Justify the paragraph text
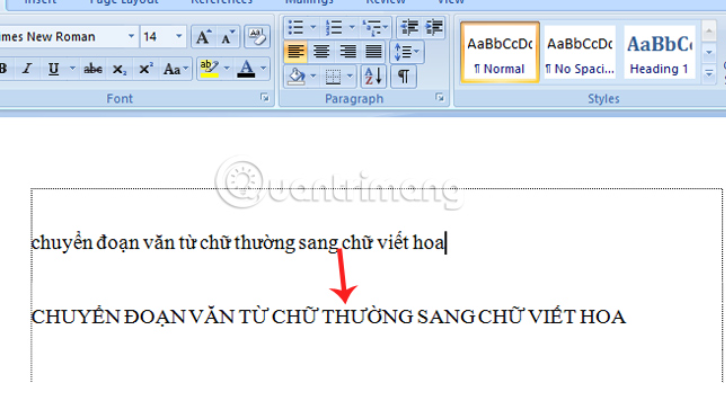The width and height of the screenshot is (726, 410). click(373, 51)
